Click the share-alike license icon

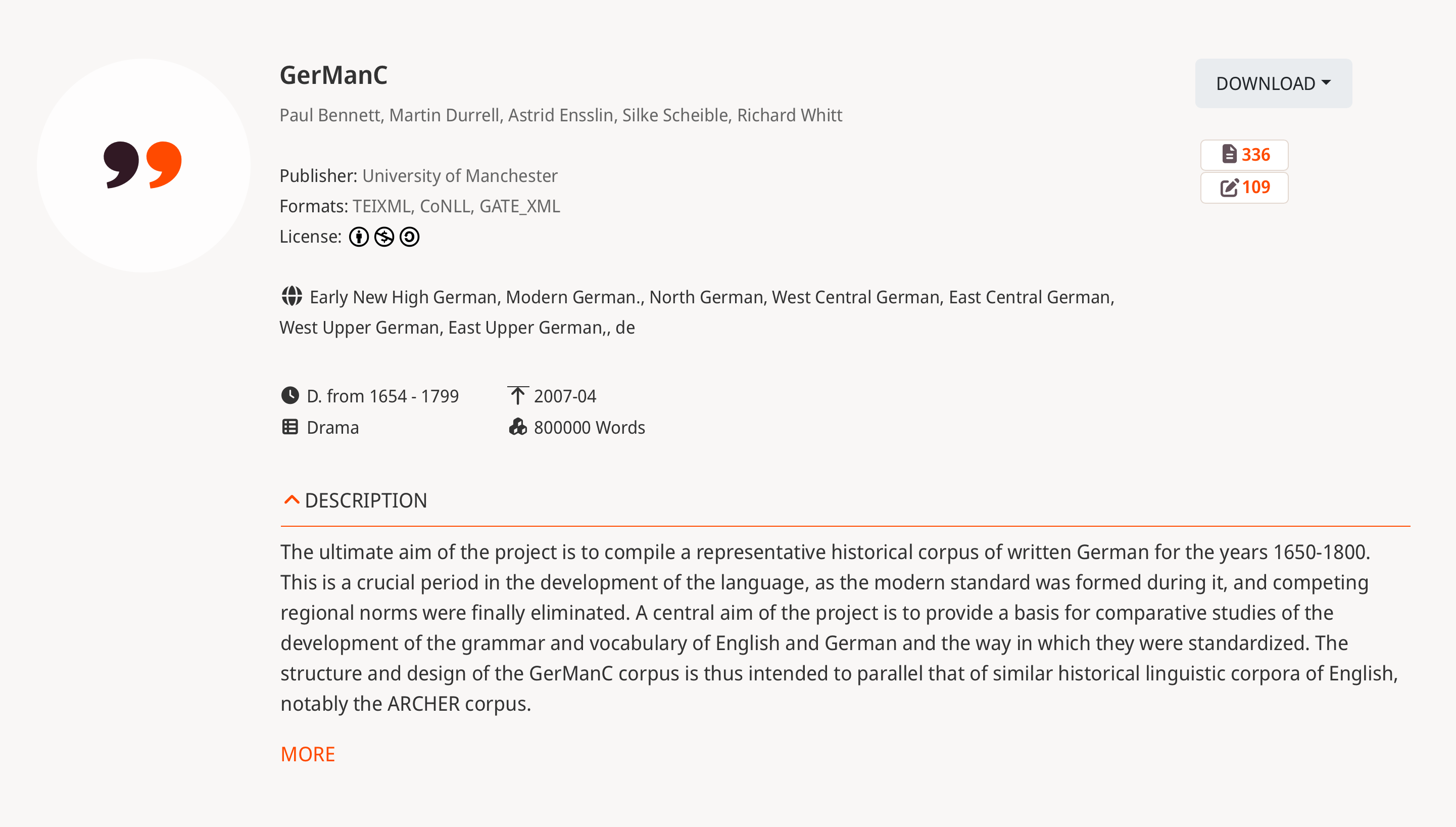409,237
